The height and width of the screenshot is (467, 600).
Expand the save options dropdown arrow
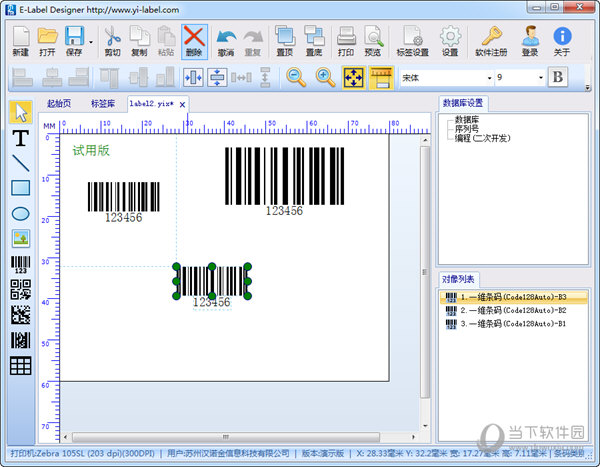[91, 42]
